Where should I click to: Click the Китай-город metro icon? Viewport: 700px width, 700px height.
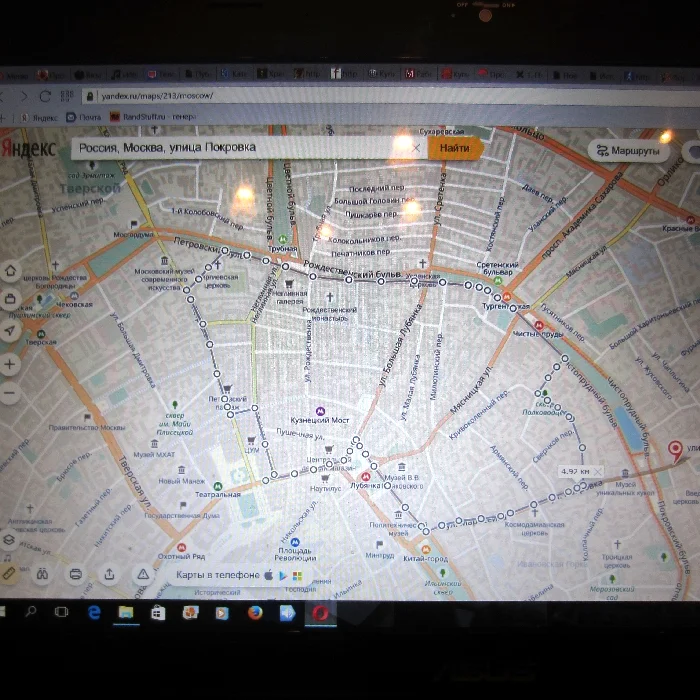tap(425, 550)
